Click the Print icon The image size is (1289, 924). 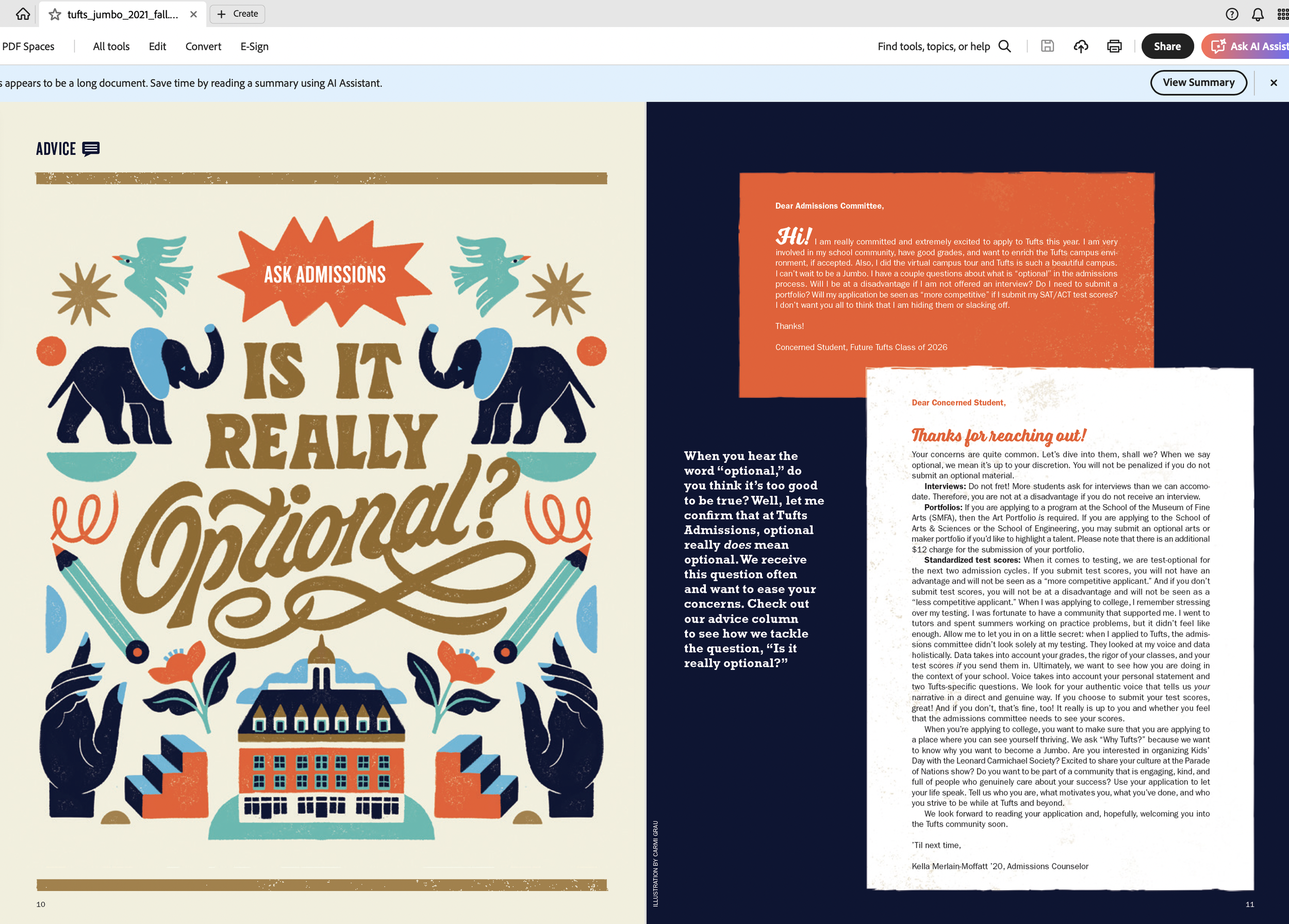point(1114,46)
